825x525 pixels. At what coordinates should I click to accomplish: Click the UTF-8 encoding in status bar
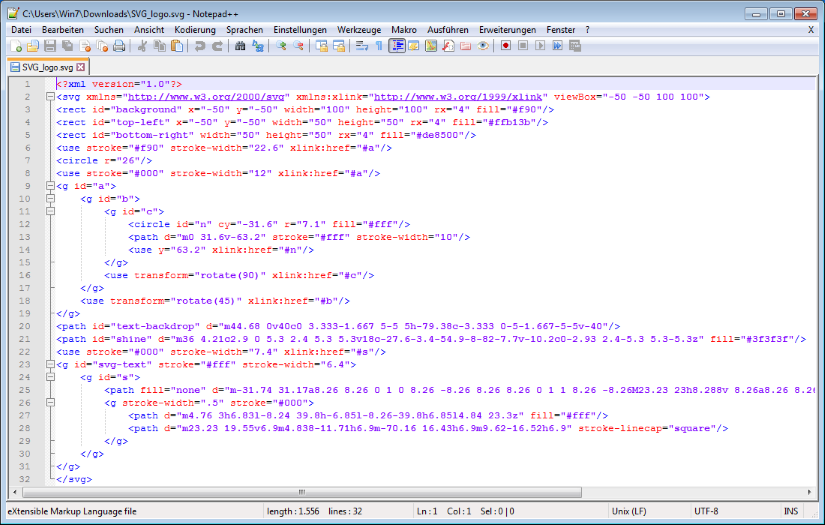708,511
